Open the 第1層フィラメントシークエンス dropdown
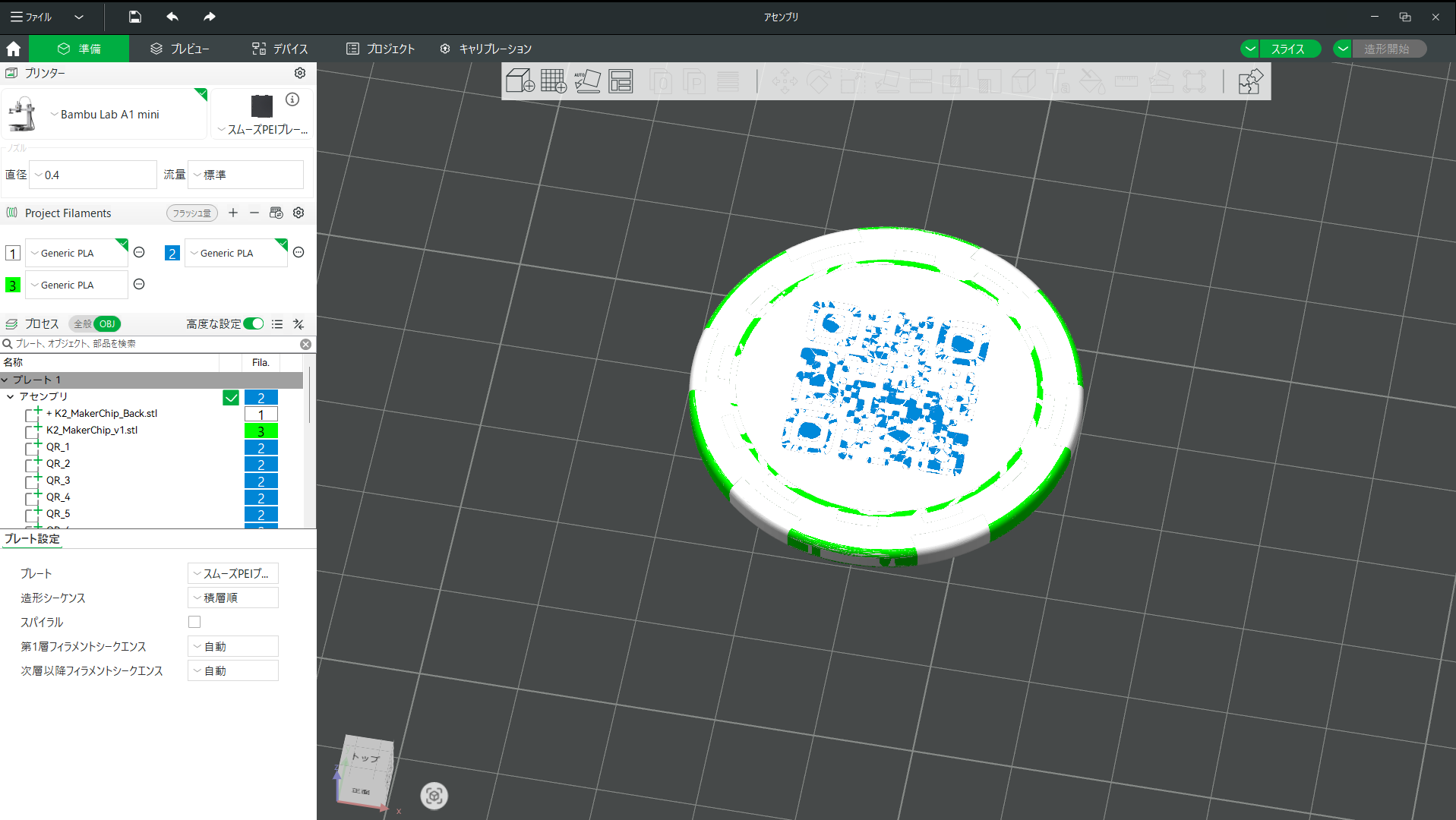This screenshot has height=820, width=1456. [x=233, y=646]
